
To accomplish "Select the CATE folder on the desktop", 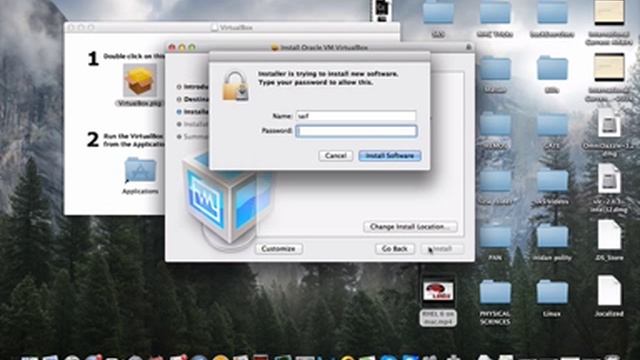I will click(x=552, y=124).
